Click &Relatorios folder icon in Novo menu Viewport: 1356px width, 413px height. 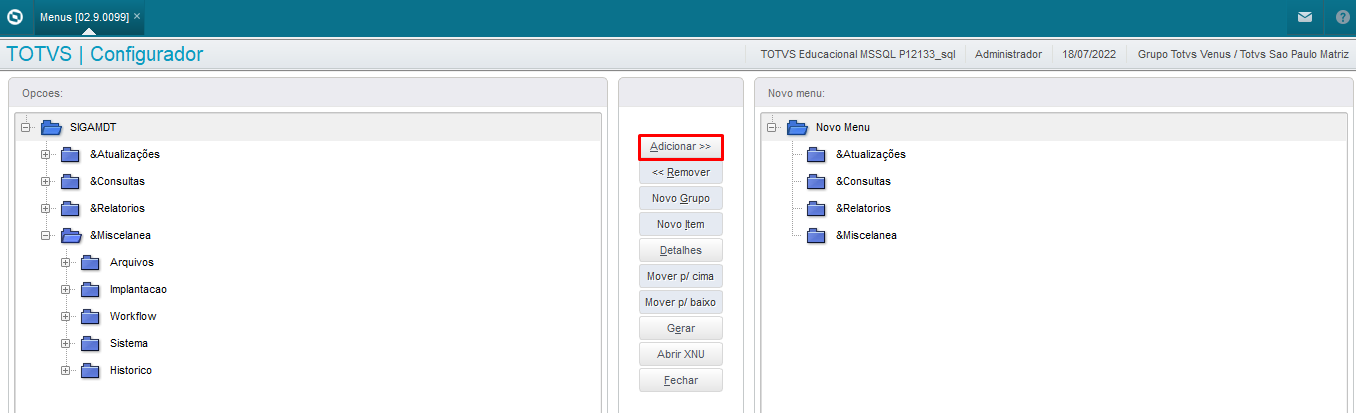pos(816,208)
